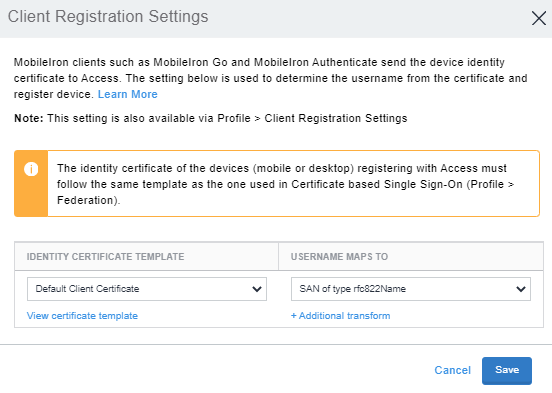
Task: Click the MobileIron clients description paragraph
Action: 270,78
